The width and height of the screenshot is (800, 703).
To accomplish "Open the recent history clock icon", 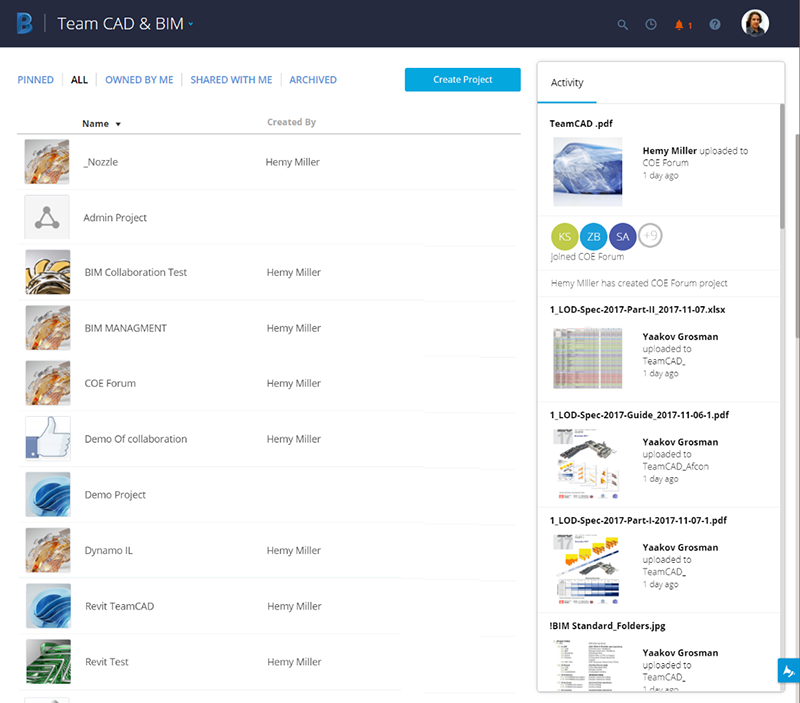I will pyautogui.click(x=651, y=24).
